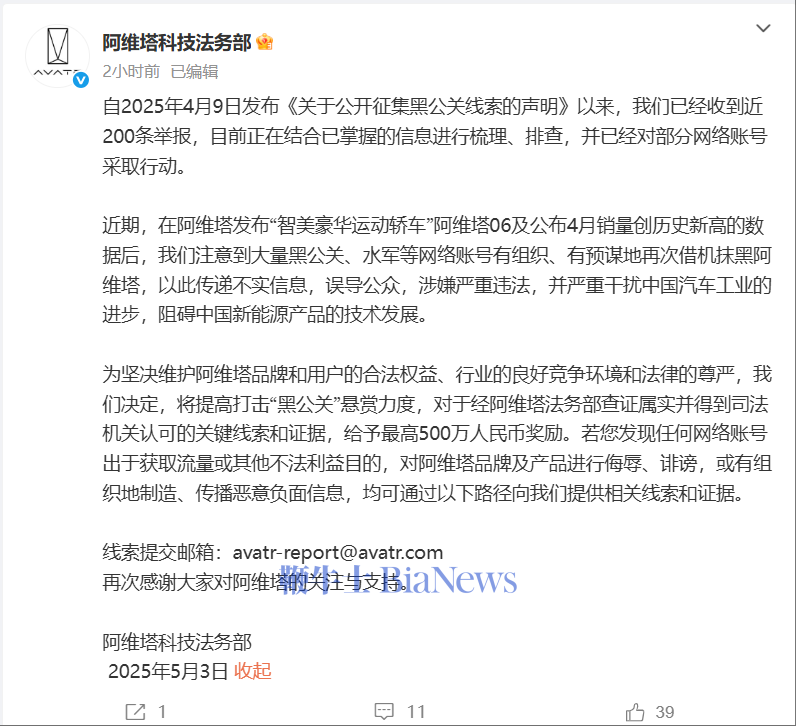This screenshot has height=726, width=796.
Task: Like the post with thumbs-up icon
Action: [635, 712]
